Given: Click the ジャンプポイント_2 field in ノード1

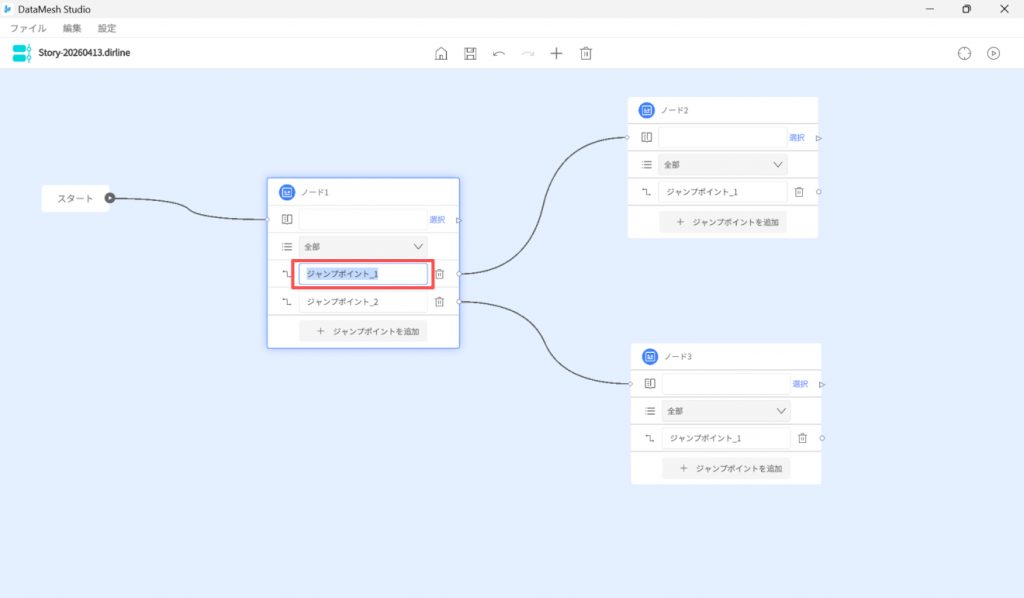Looking at the screenshot, I should [x=363, y=302].
